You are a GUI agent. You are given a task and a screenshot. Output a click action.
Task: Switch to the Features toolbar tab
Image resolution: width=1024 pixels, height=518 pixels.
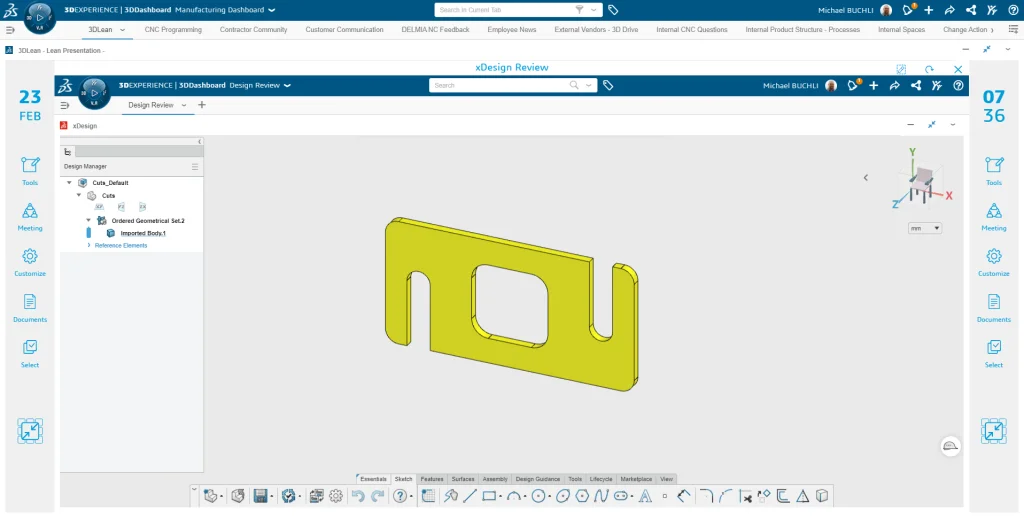point(432,479)
